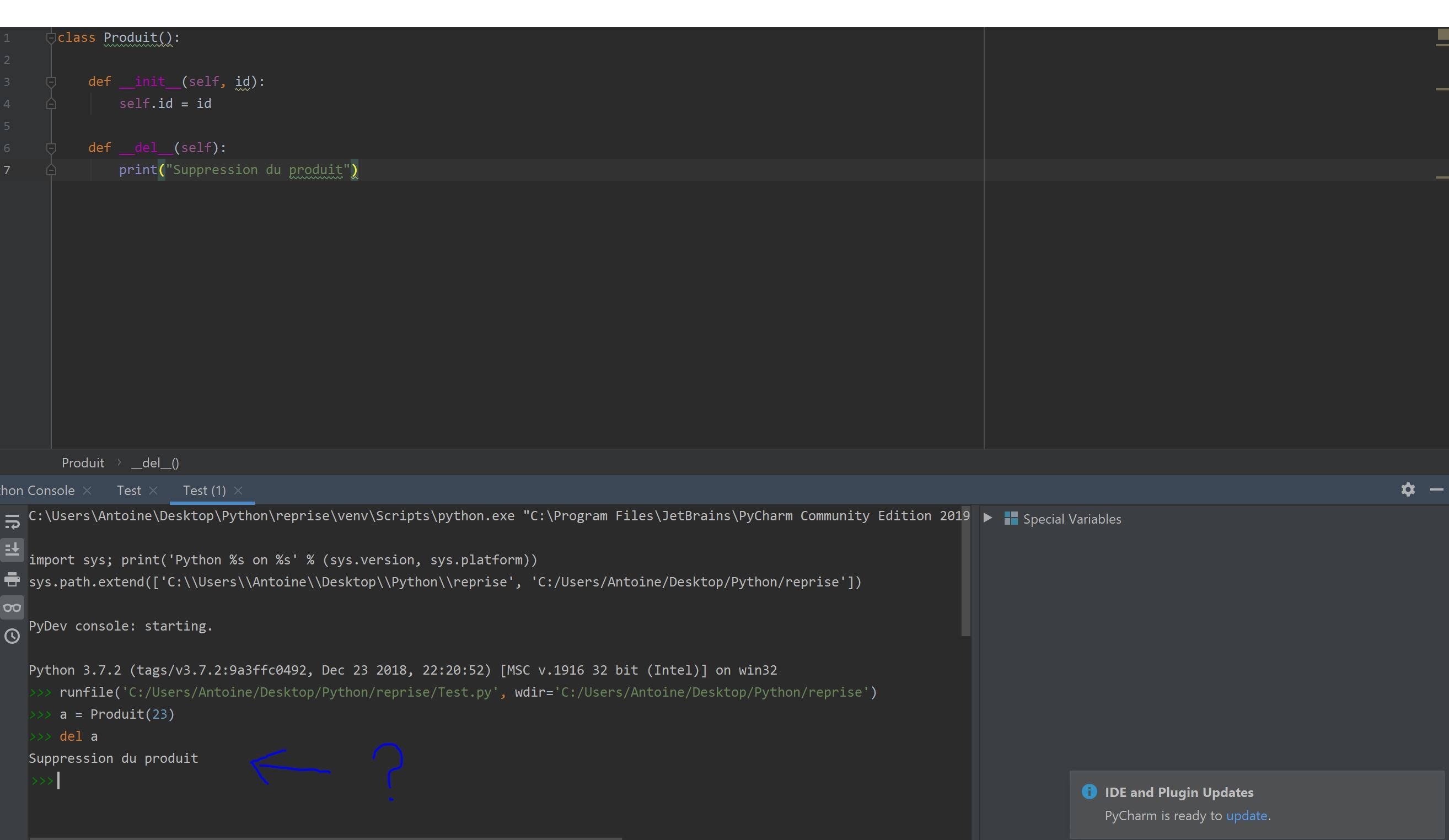The height and width of the screenshot is (840, 1449).
Task: Click the print console output icon
Action: click(x=12, y=579)
